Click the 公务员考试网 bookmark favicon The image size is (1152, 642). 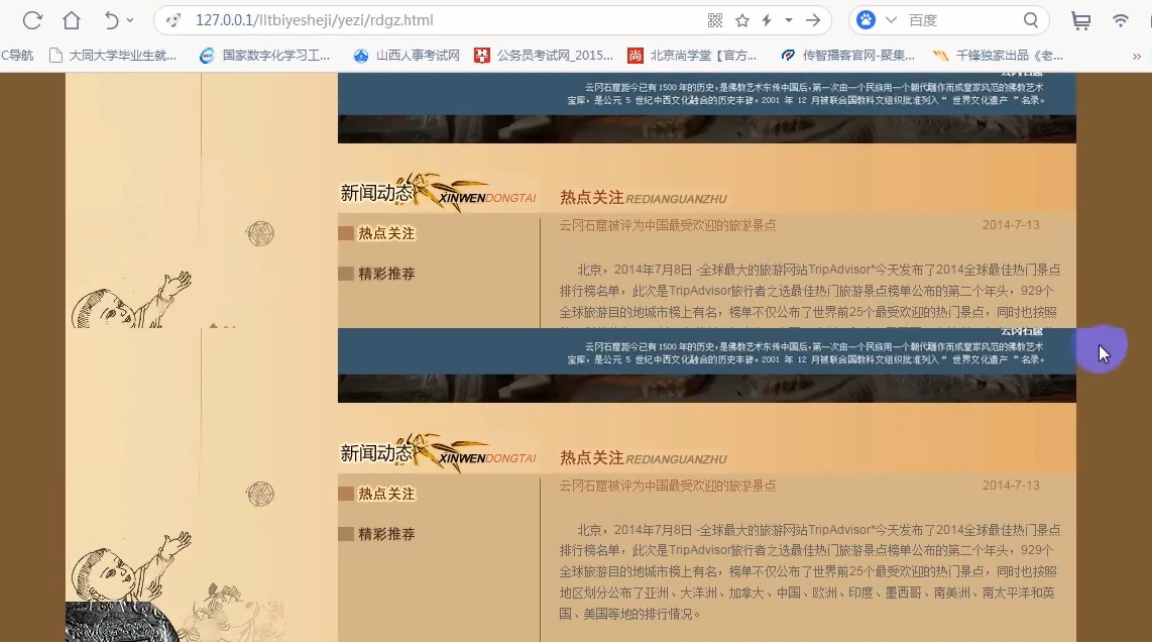tap(482, 56)
